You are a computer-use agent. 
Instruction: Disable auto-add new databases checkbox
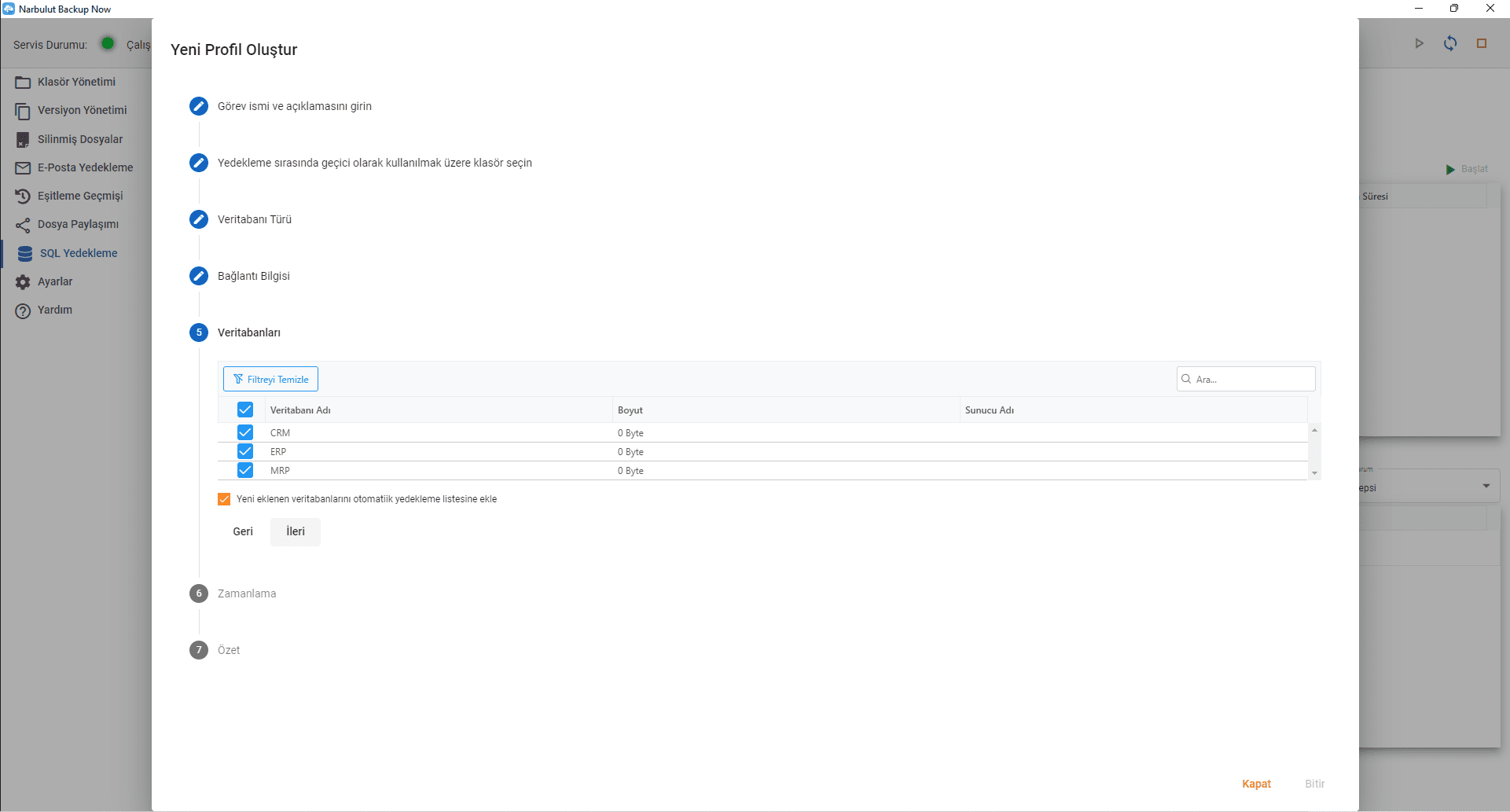[224, 499]
